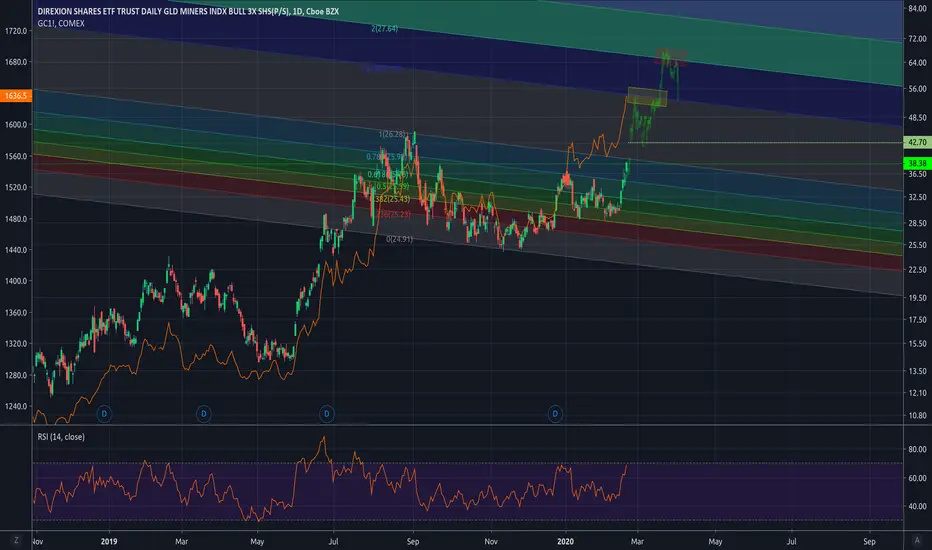The image size is (932, 550).
Task: Click 1240.0 on the left price scale
Action: coord(15,407)
